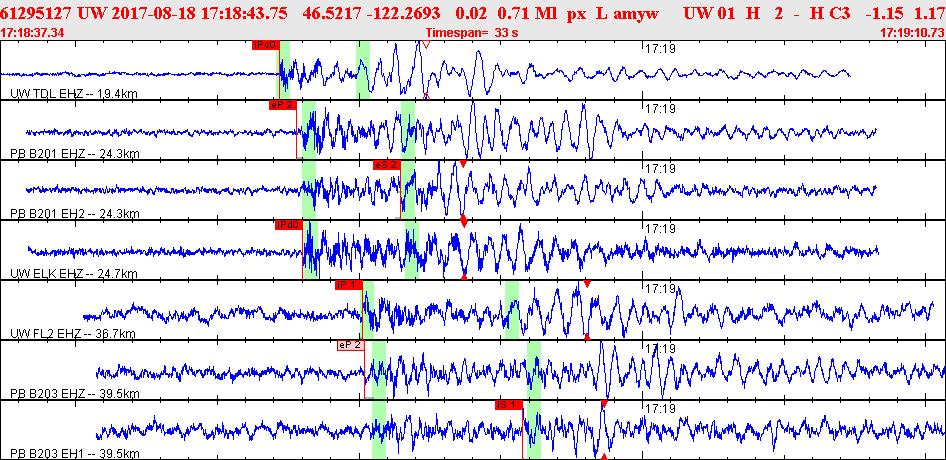Click the eS 2 pick flag on B201 EH2
The height and width of the screenshot is (460, 946).
point(387,165)
